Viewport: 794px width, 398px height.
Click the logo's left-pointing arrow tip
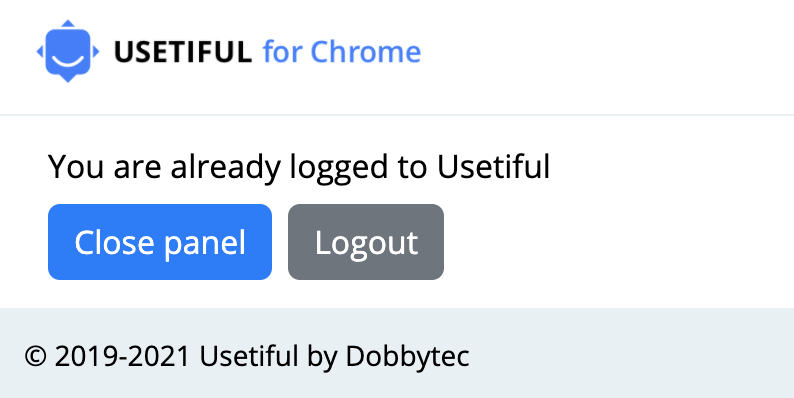(39, 51)
